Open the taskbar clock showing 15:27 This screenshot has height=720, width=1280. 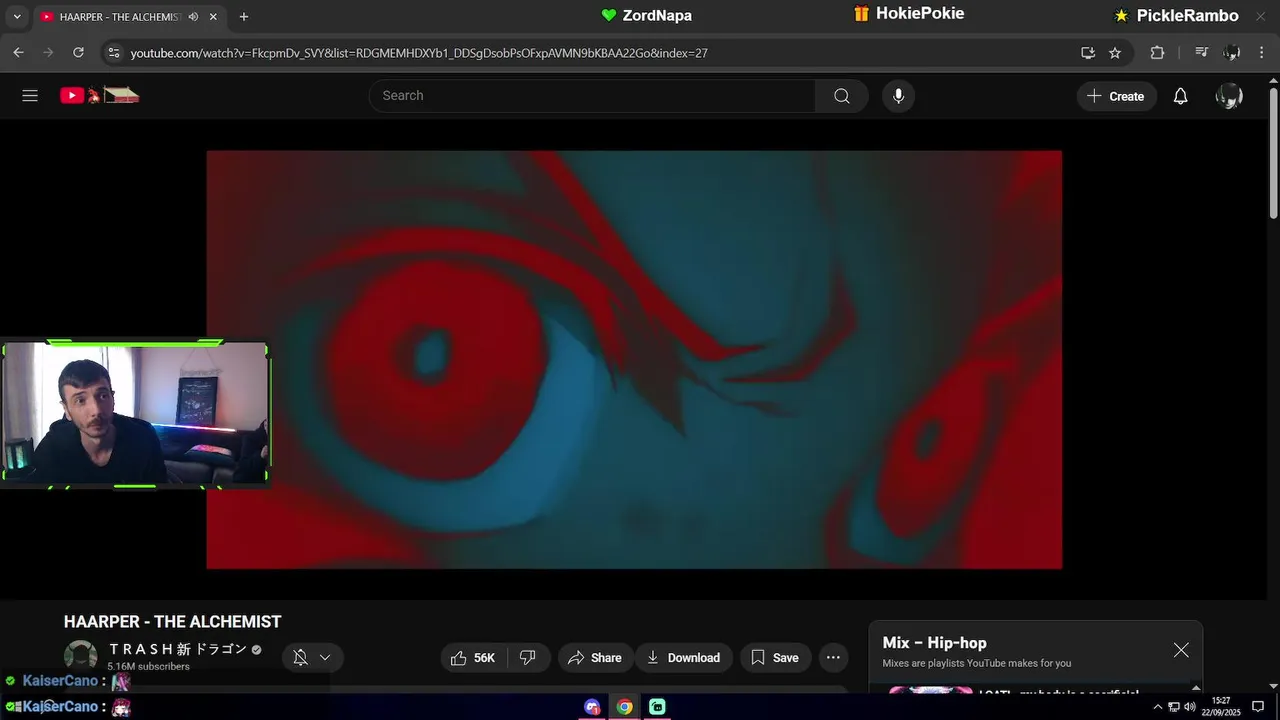(1221, 706)
